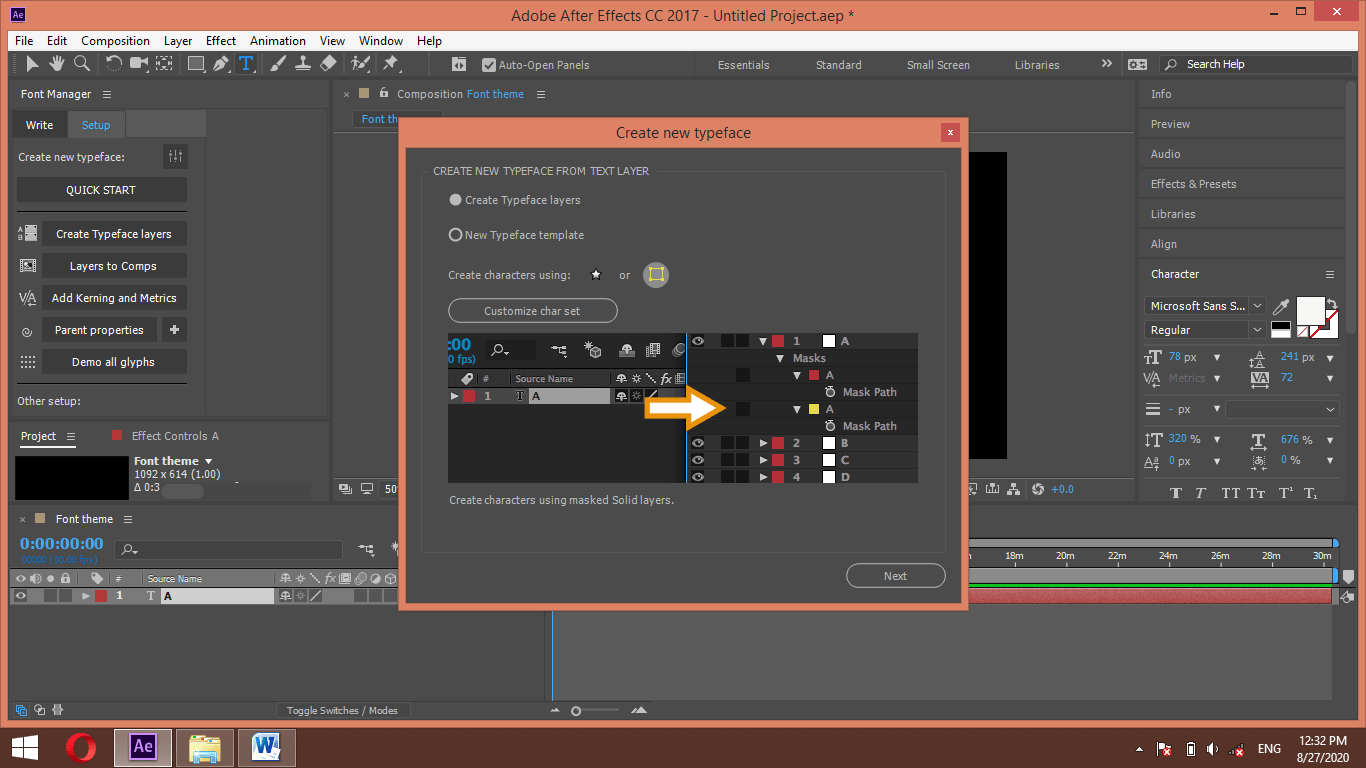Select the Type tool in the toolbar
1366x768 pixels.
tap(246, 63)
